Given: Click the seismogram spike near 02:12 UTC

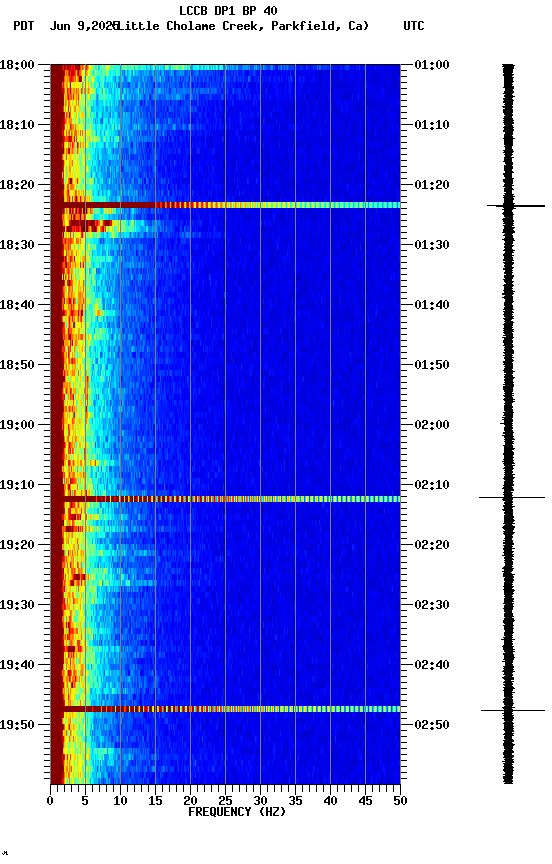Looking at the screenshot, I should [x=512, y=498].
